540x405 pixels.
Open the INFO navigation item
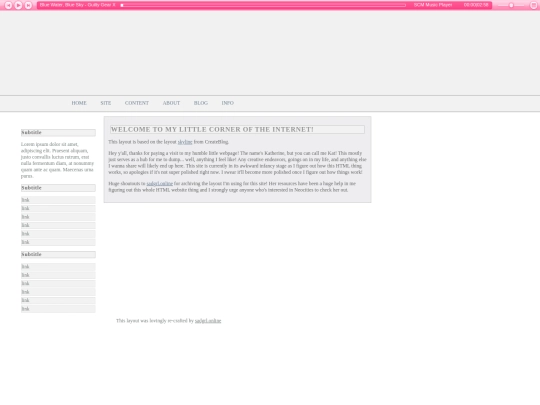[228, 103]
